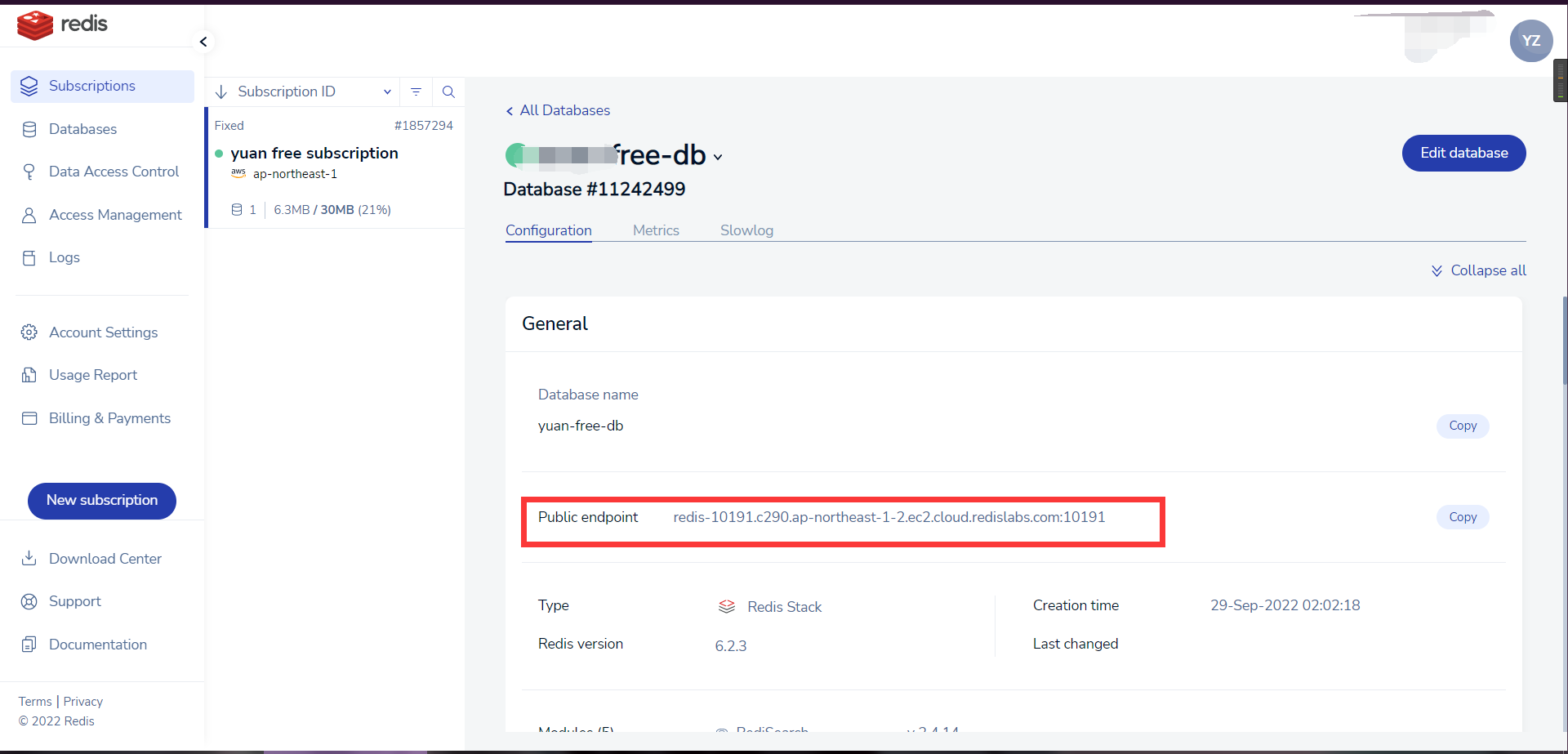
Task: Toggle sort direction arrow beside Subscription ID
Action: (221, 92)
